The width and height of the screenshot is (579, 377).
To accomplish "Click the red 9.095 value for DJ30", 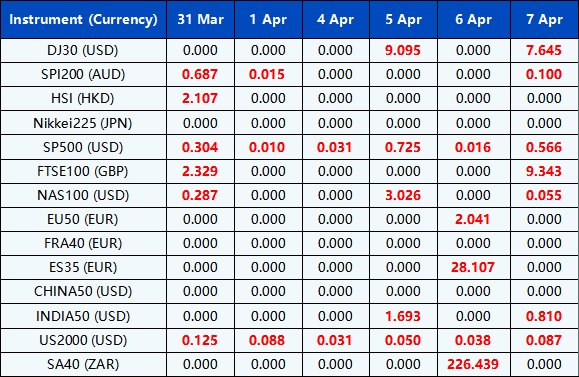I will coord(403,50).
